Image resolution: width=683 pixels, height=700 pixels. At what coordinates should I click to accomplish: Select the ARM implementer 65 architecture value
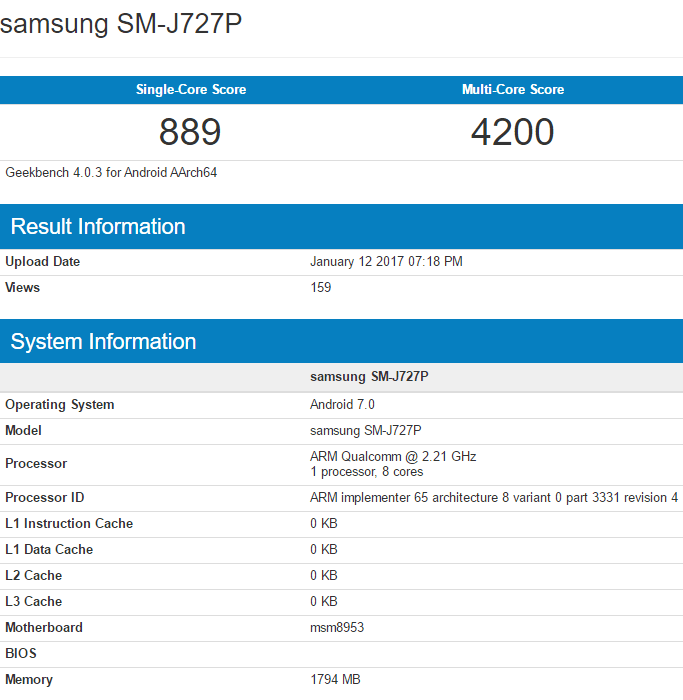point(494,497)
